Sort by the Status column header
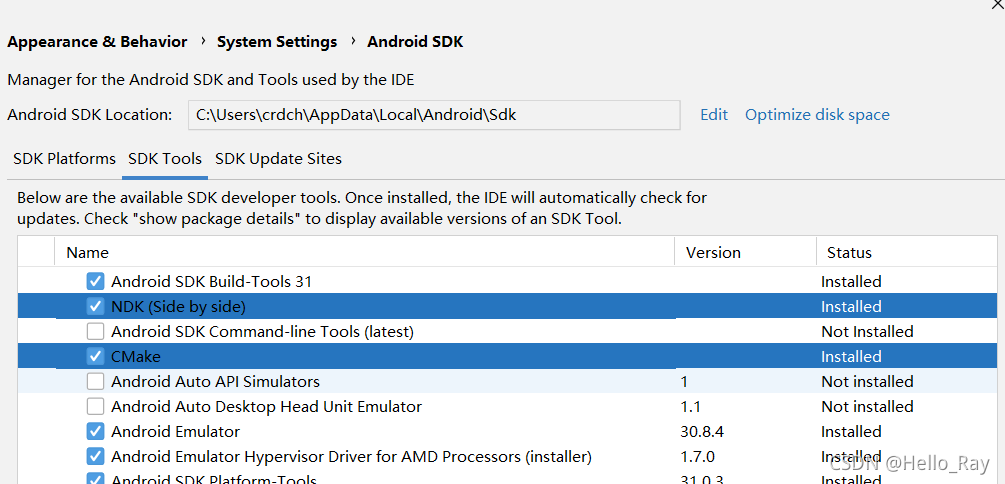Screen dimensions: 1005x484 [907, 252]
